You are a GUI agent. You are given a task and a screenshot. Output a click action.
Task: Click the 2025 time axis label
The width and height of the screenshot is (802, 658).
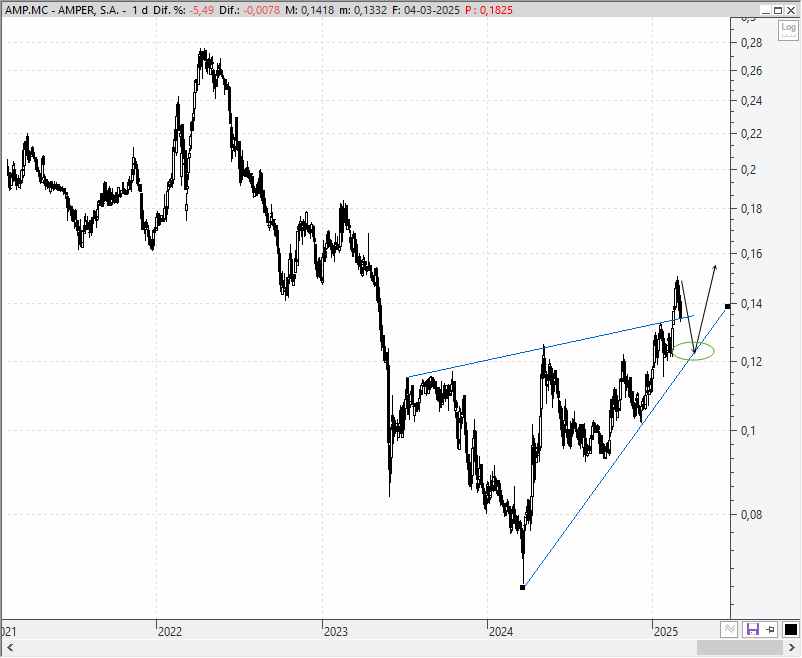coord(666,631)
